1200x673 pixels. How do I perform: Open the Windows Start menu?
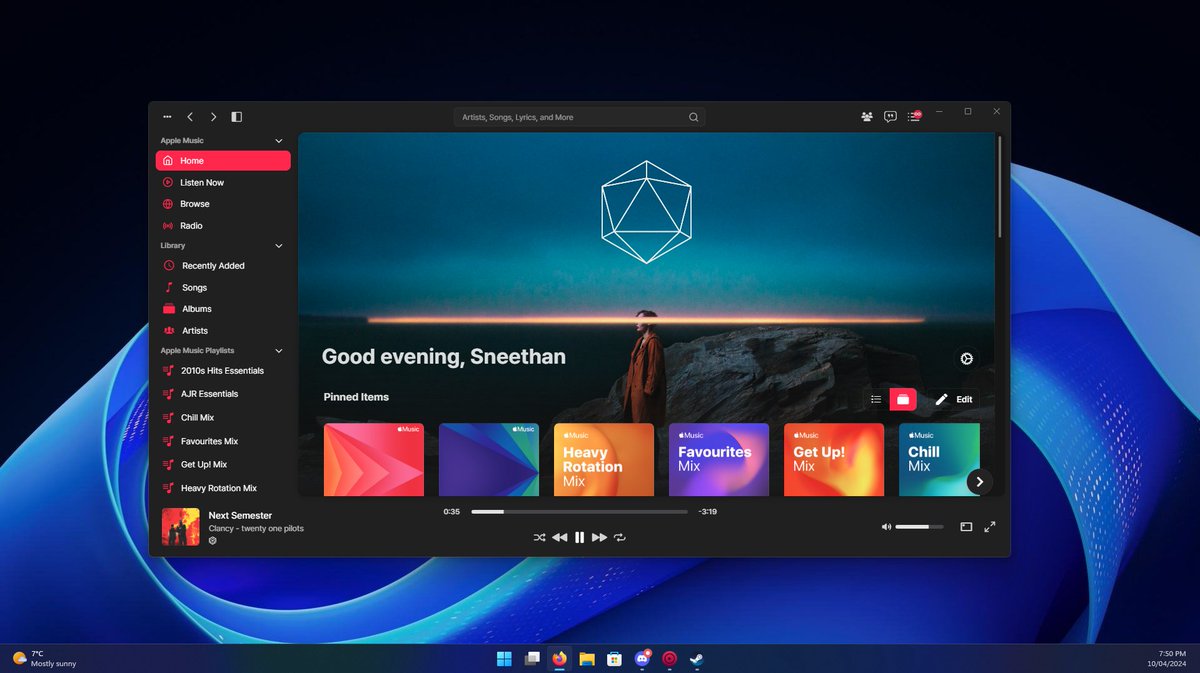click(x=504, y=658)
